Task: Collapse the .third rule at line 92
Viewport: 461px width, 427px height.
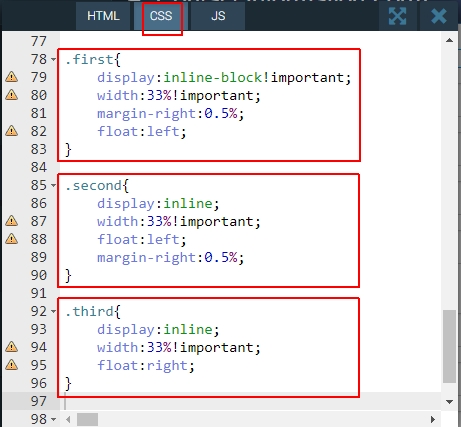Action: pos(54,312)
